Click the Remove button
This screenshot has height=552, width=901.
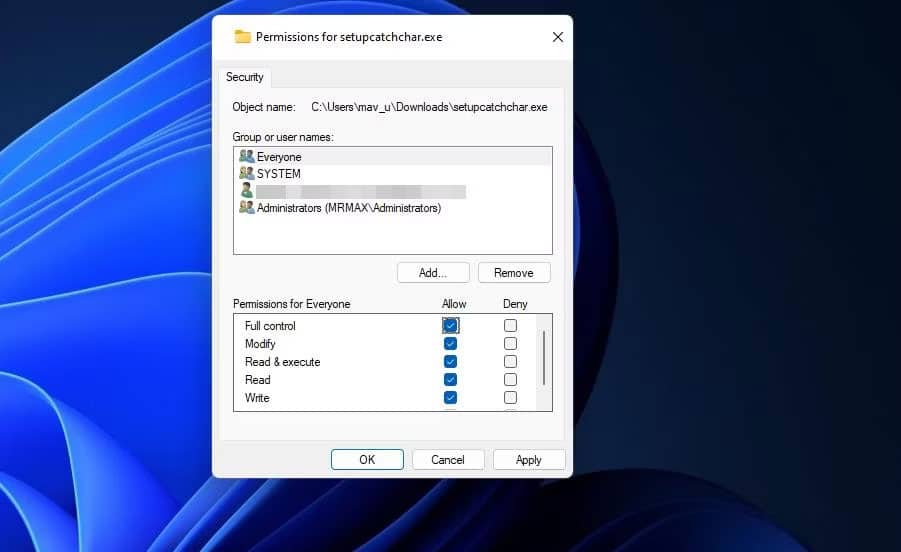coord(514,273)
